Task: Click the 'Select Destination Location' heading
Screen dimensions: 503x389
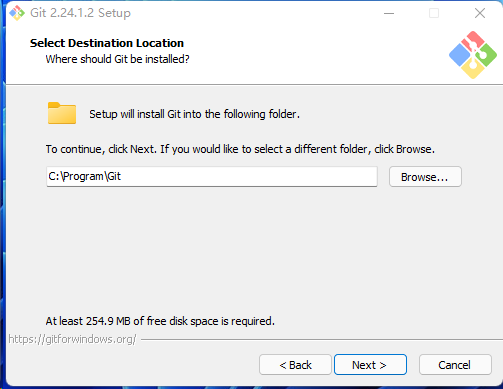Action: (x=107, y=43)
